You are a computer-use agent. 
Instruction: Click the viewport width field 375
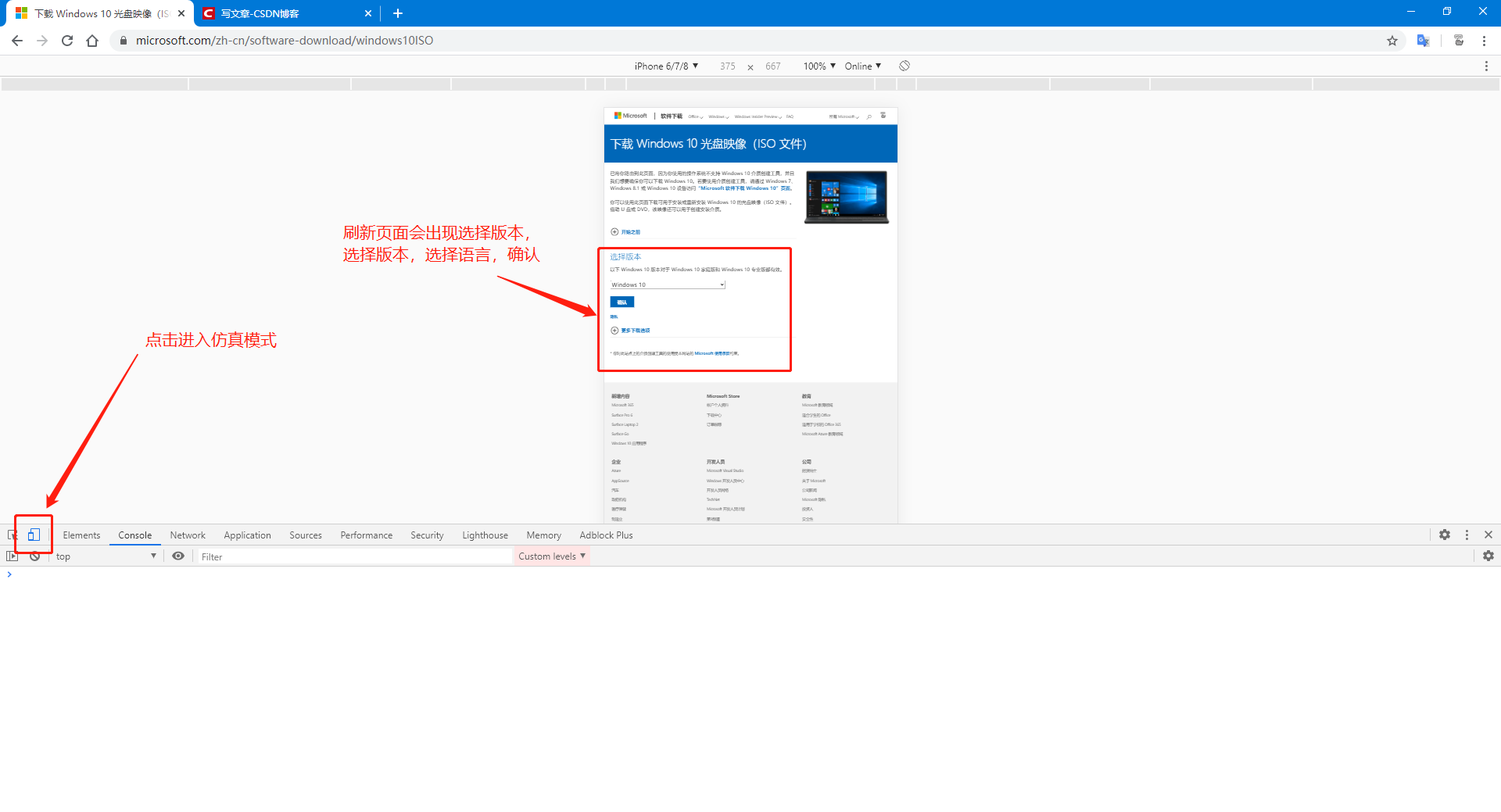pos(727,66)
